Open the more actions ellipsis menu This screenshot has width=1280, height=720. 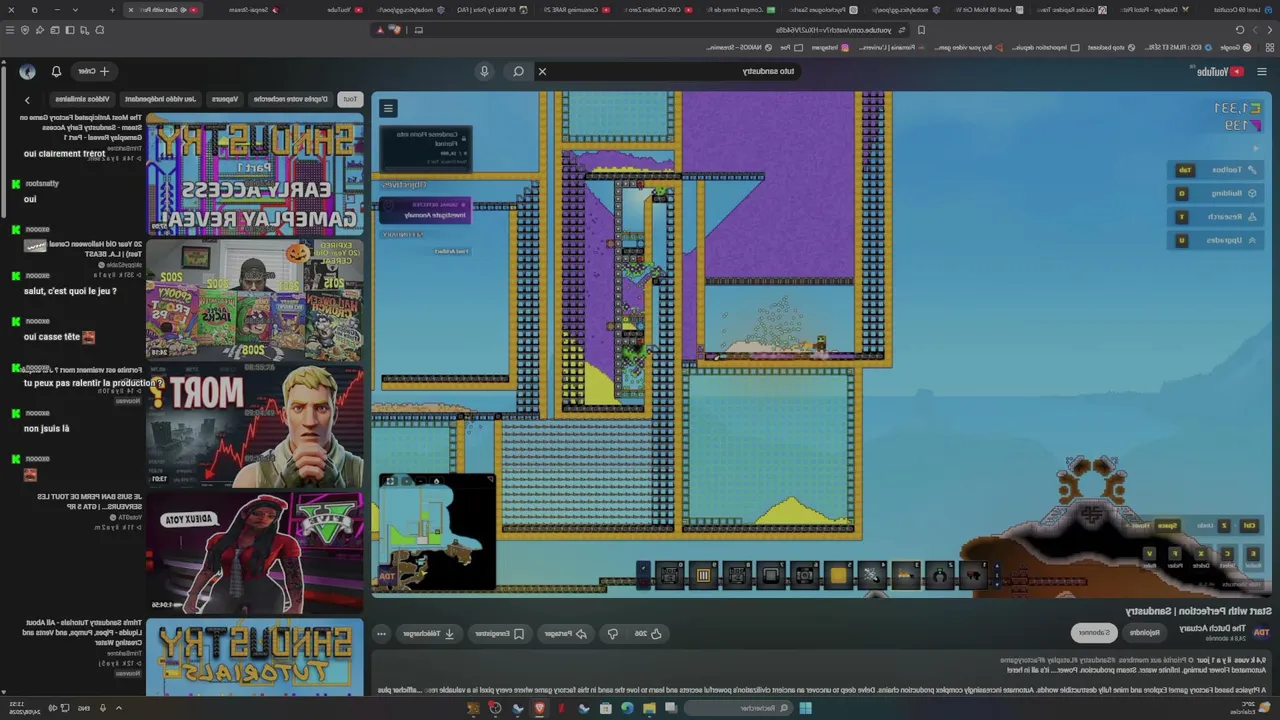(381, 633)
